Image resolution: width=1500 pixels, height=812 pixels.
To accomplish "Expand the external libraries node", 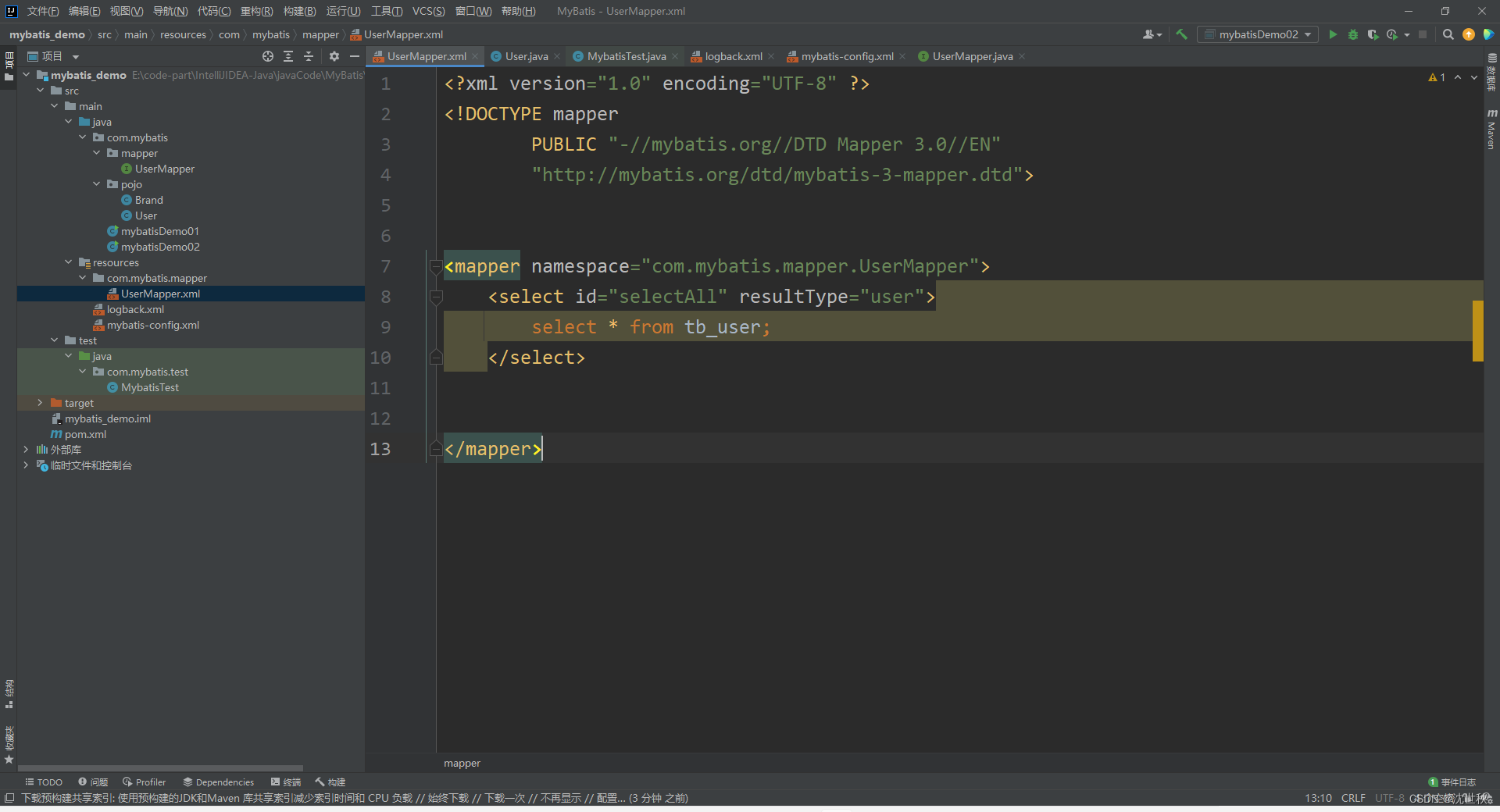I will point(26,450).
